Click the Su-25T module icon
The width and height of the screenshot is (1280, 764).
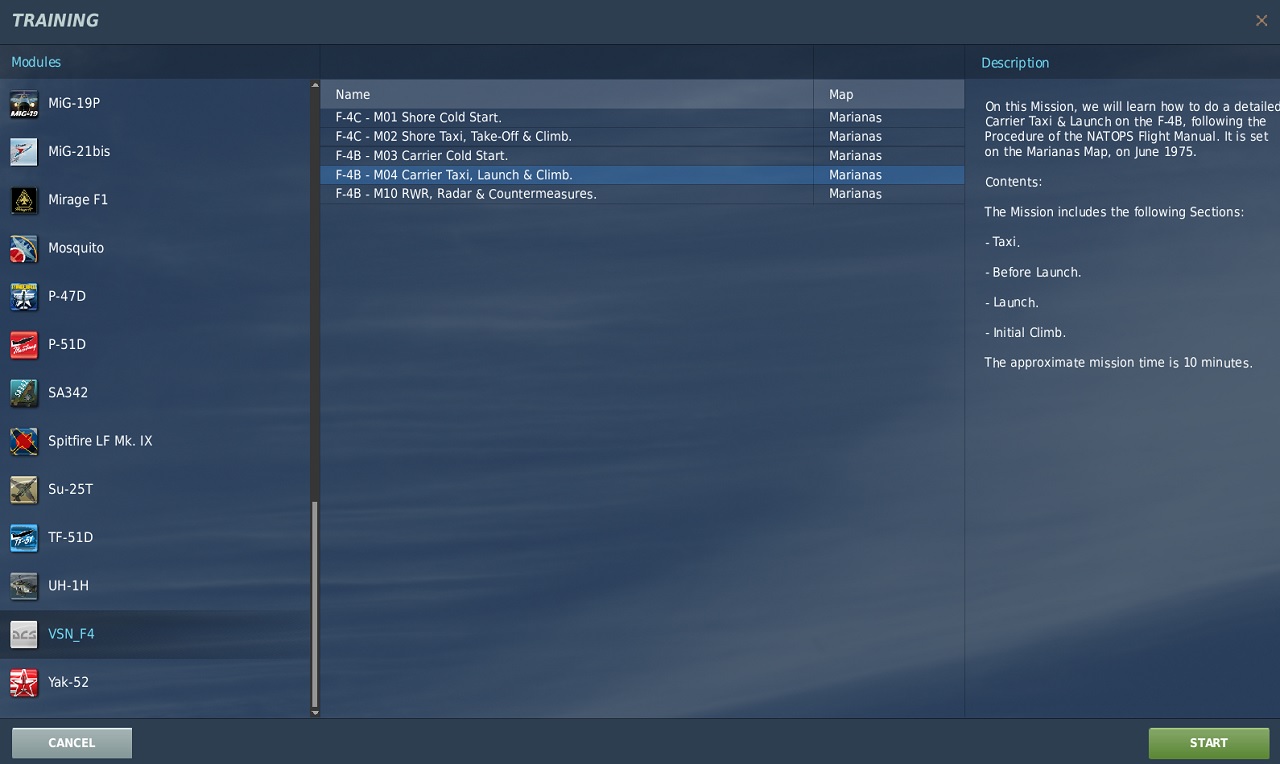[x=24, y=489]
